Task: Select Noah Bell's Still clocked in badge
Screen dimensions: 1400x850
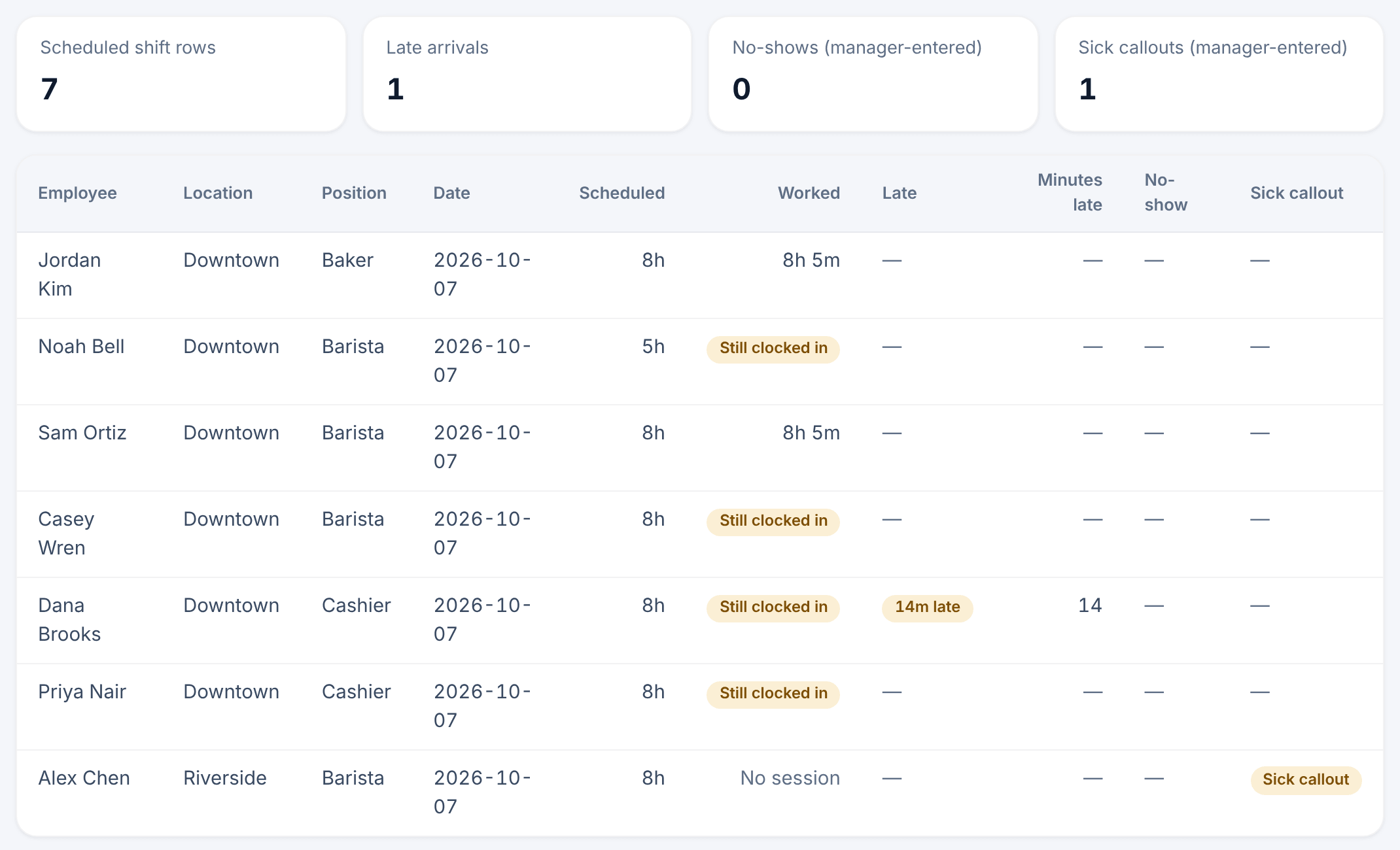Action: pos(773,348)
